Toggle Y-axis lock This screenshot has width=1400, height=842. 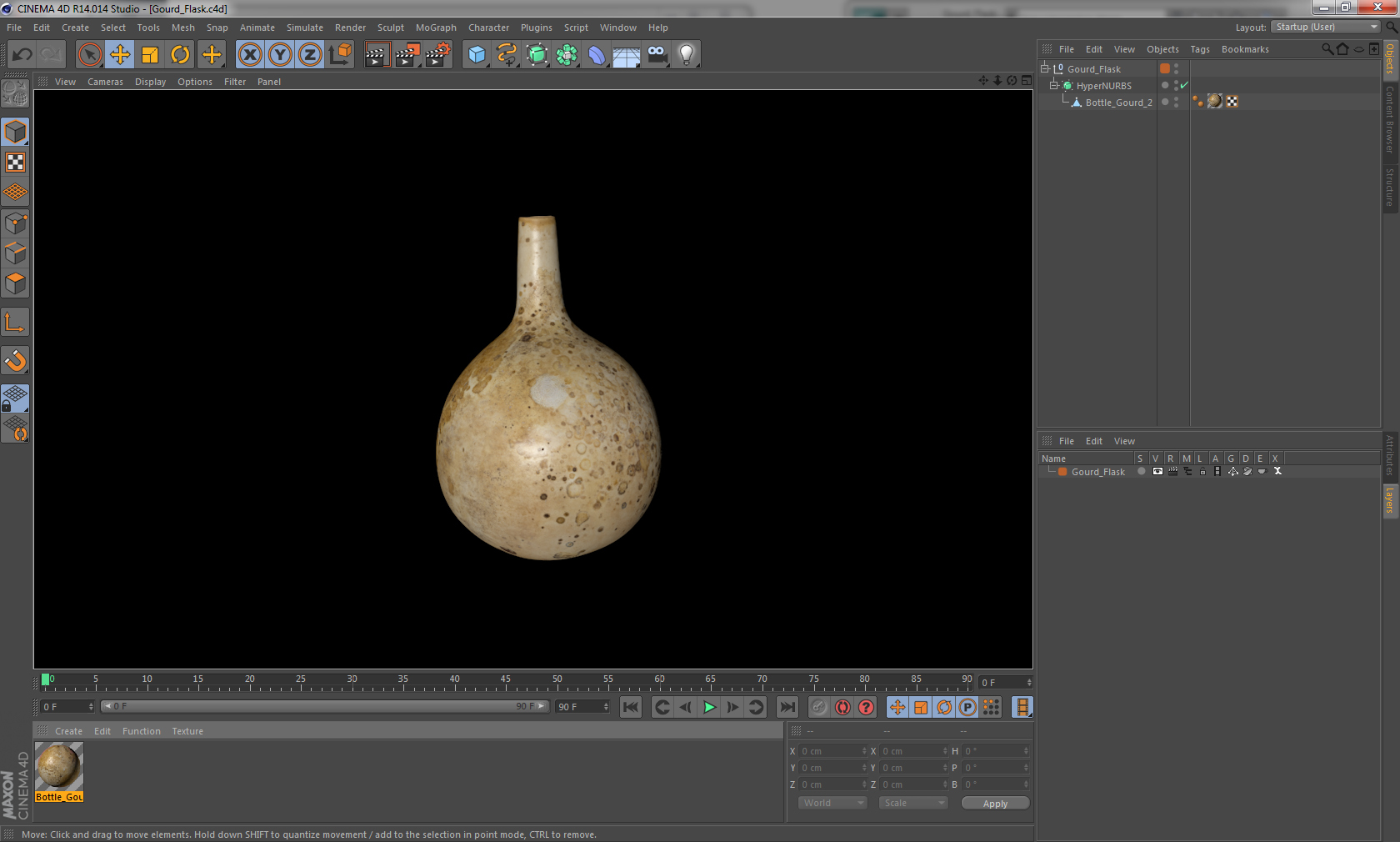[x=280, y=55]
